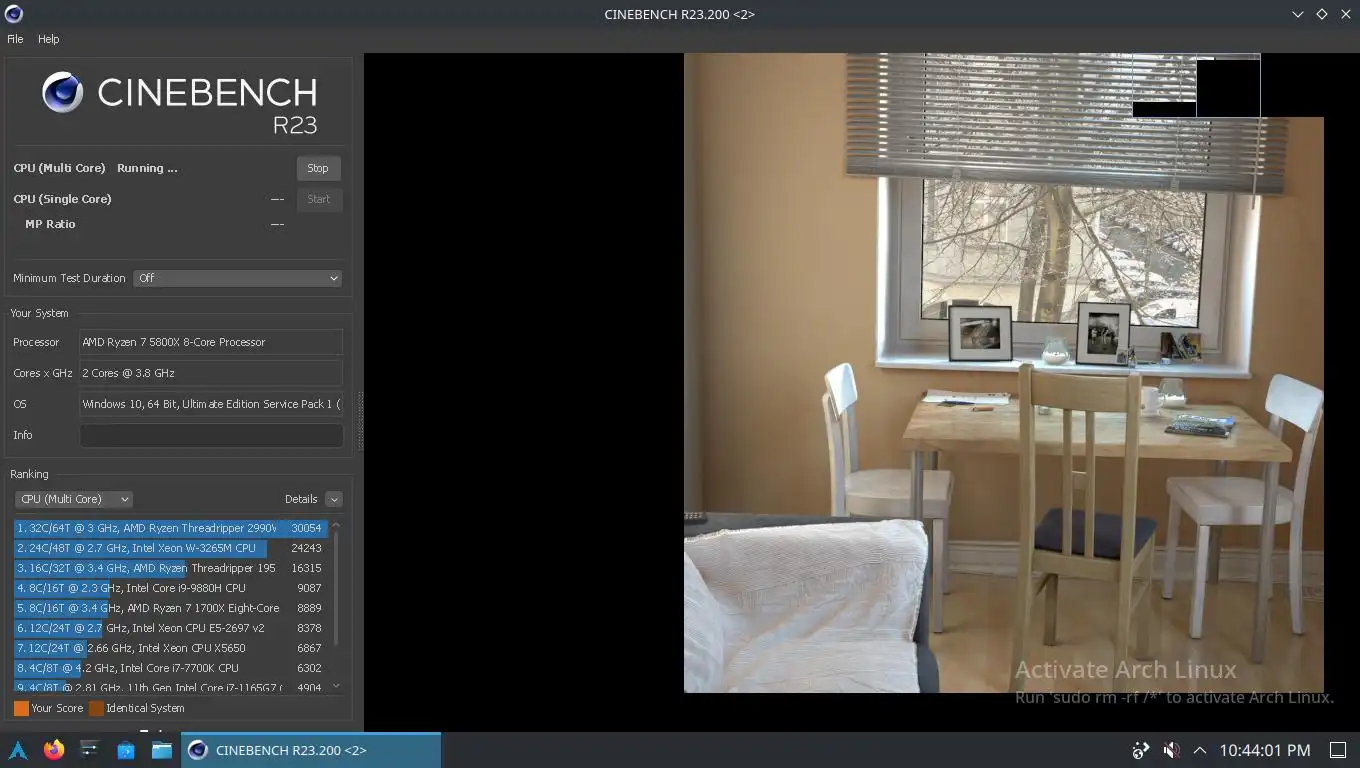Open System Settings from the taskbar
The width and height of the screenshot is (1360, 768).
[x=90, y=750]
